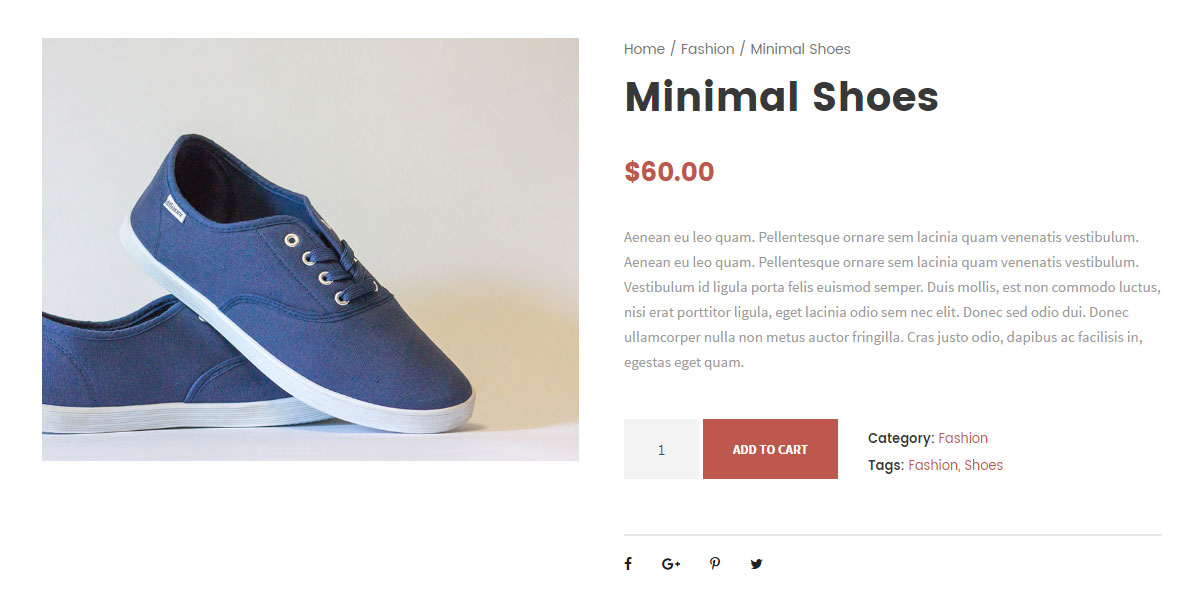Click the product description paragraph
1200x595 pixels.
pos(890,300)
